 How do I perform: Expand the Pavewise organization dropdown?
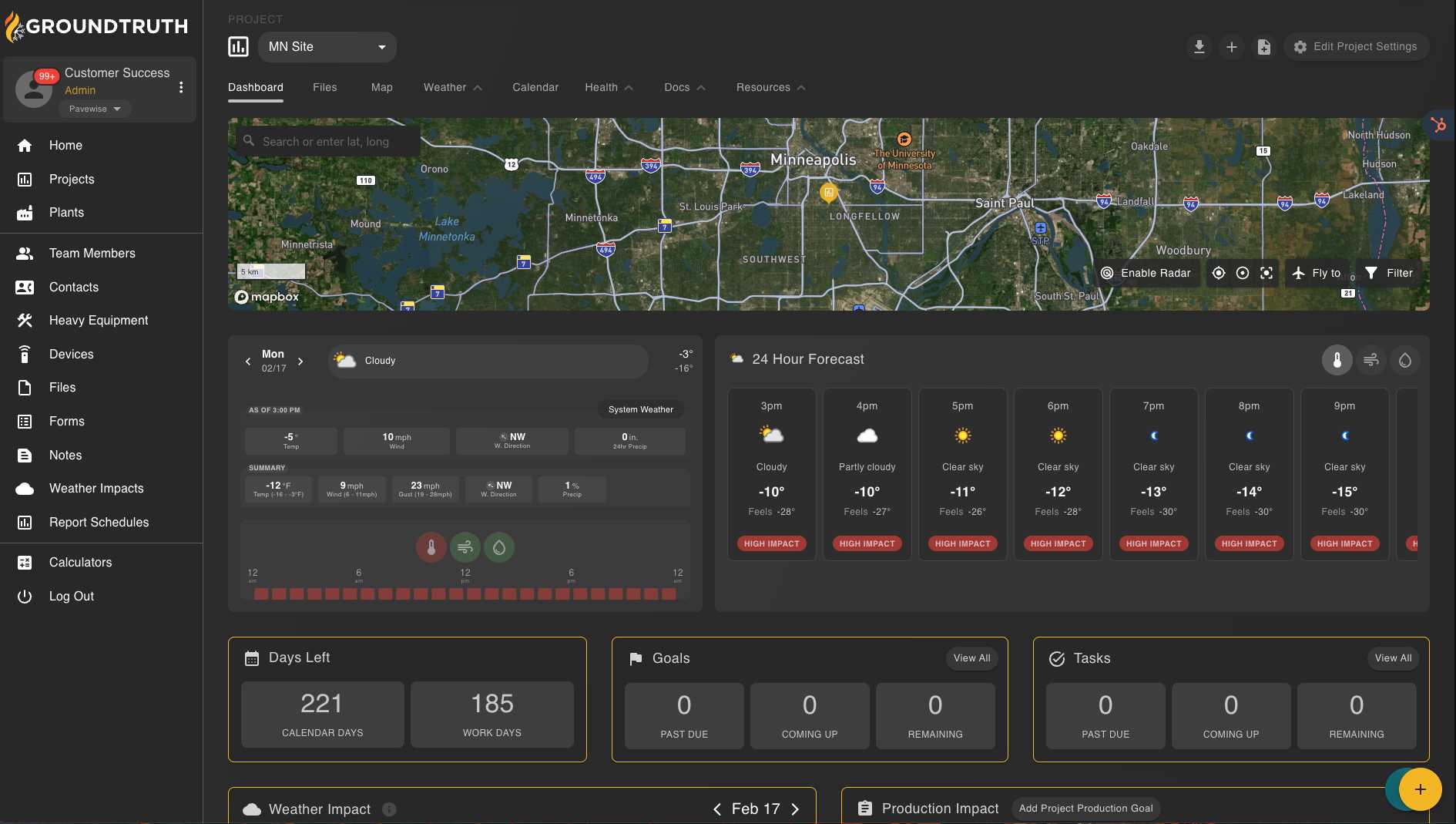pos(95,109)
